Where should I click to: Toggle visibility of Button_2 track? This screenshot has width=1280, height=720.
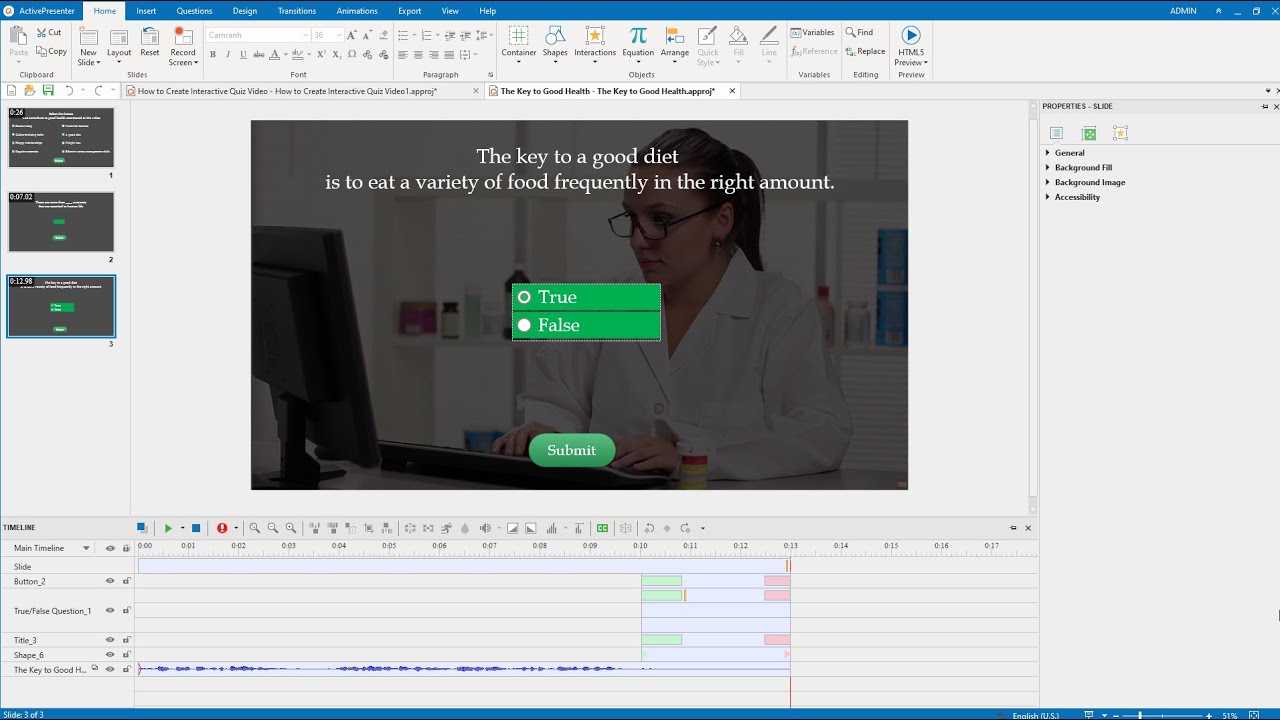pos(110,581)
